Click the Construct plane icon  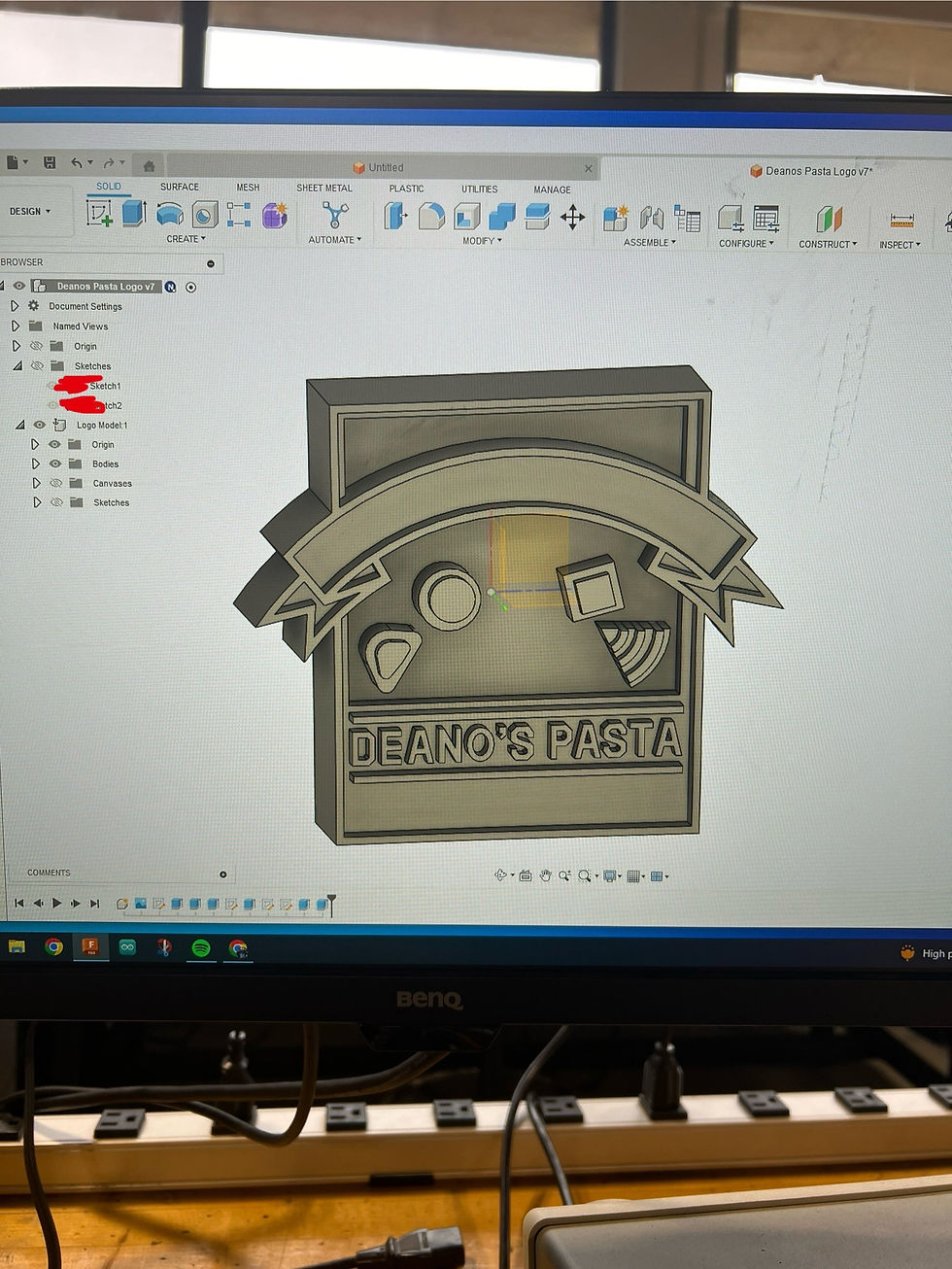pos(829,220)
